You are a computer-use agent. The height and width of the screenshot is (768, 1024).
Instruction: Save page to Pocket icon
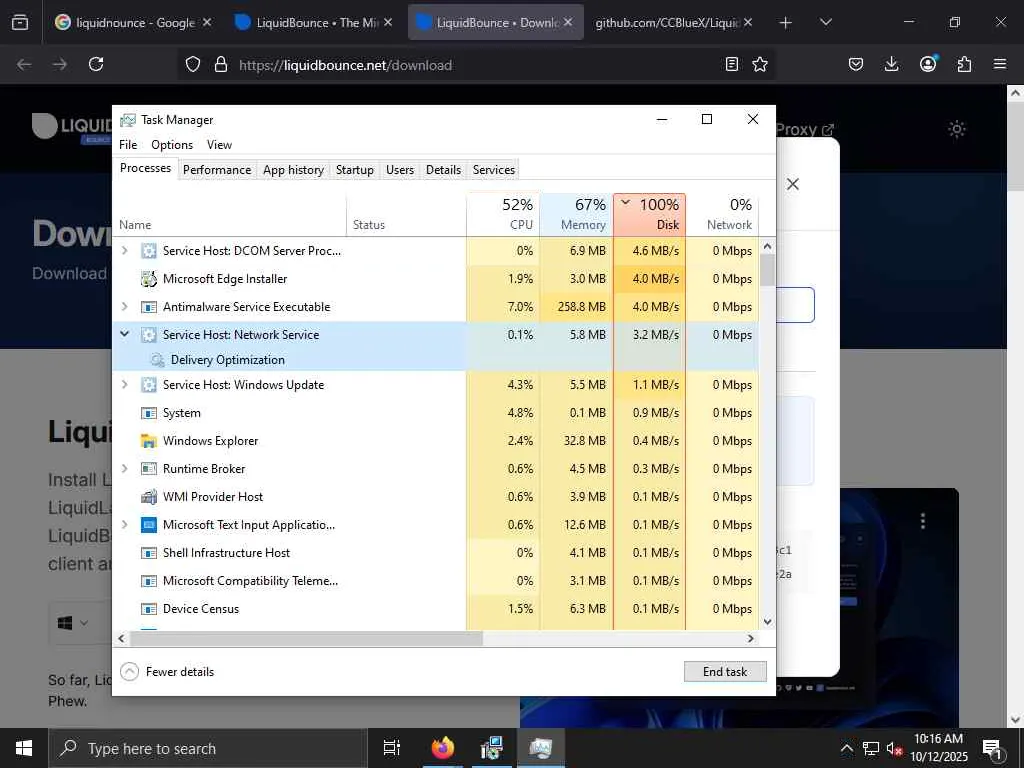click(856, 64)
